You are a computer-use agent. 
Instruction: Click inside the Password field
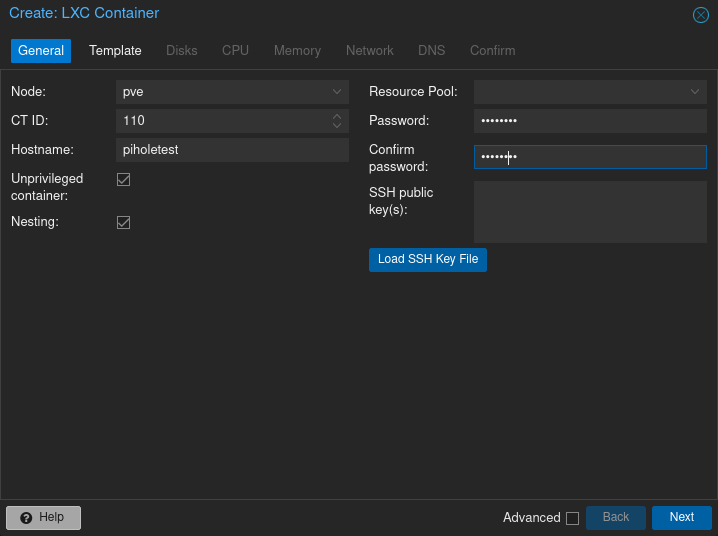(590, 121)
